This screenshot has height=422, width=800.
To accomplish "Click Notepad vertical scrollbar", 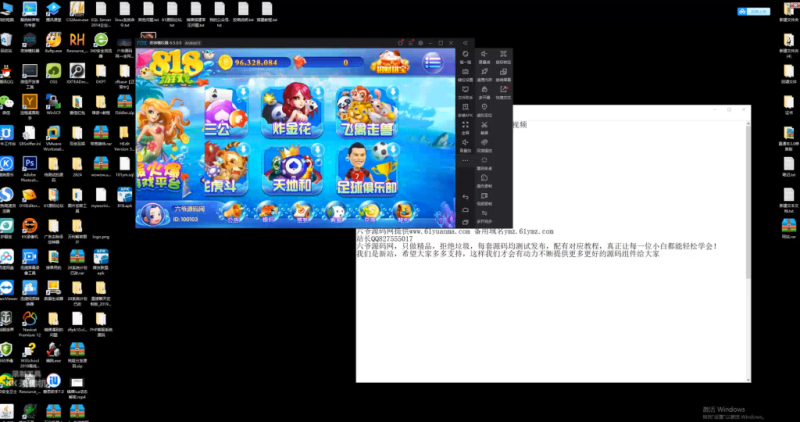I will [x=747, y=250].
